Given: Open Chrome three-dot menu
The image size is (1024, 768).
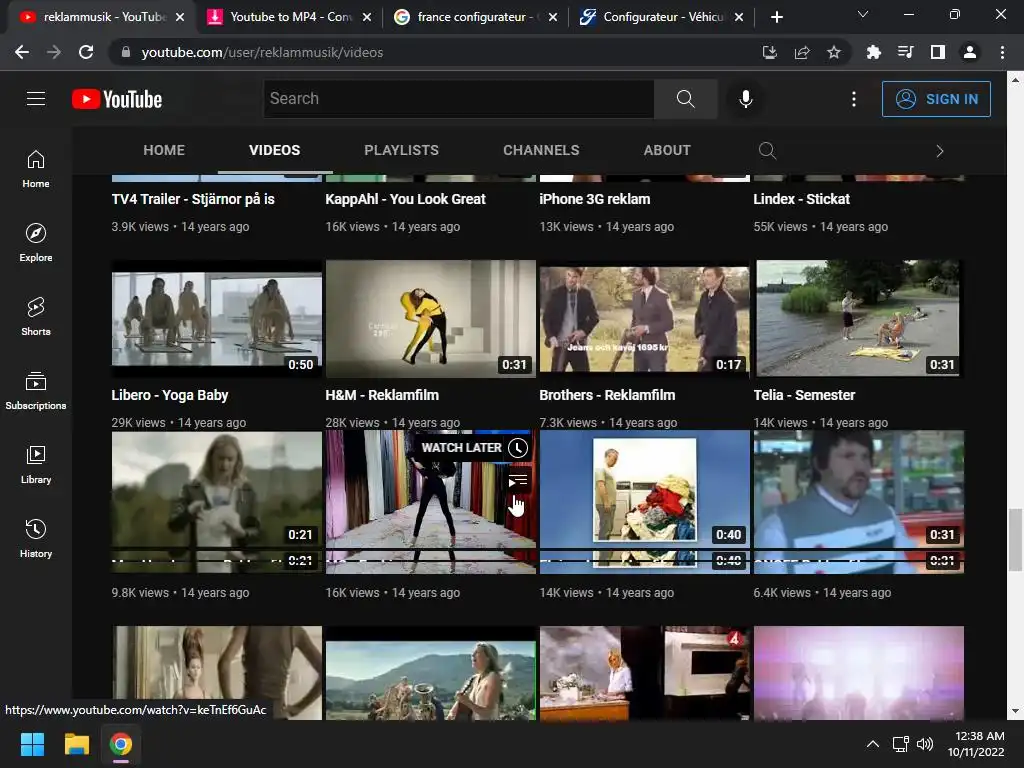Looking at the screenshot, I should point(1002,52).
